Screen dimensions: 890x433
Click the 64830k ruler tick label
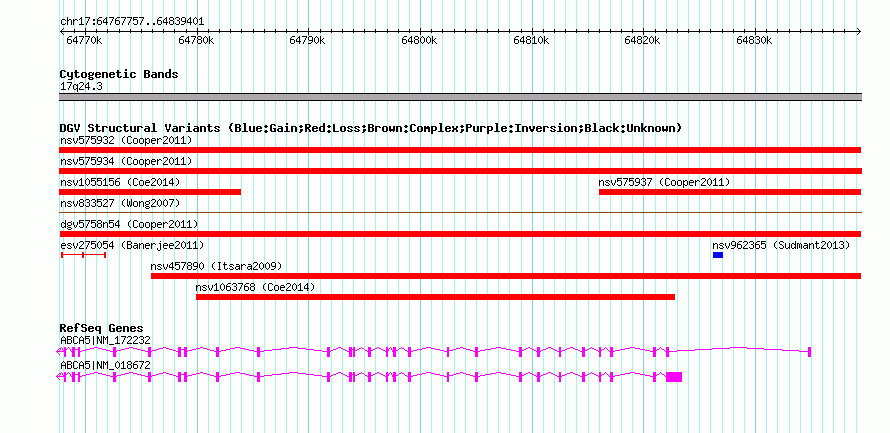point(754,40)
